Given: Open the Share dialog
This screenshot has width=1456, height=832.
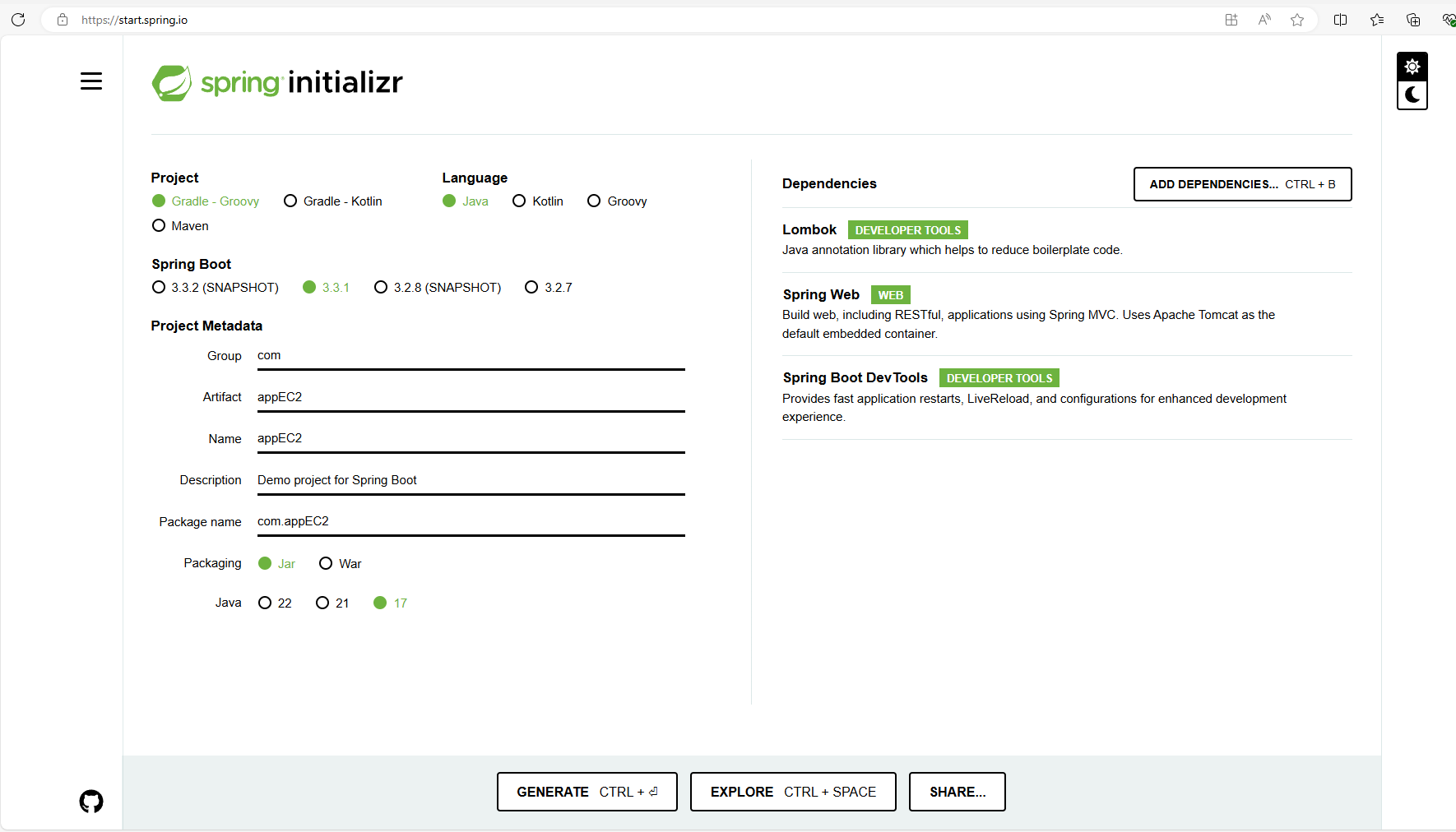Looking at the screenshot, I should tap(958, 792).
